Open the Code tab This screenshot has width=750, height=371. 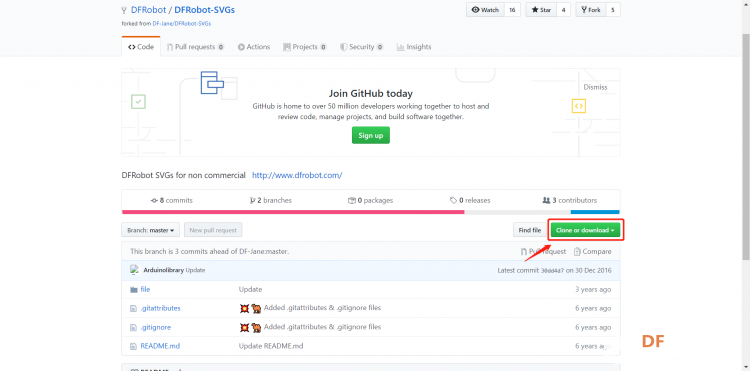[x=141, y=47]
